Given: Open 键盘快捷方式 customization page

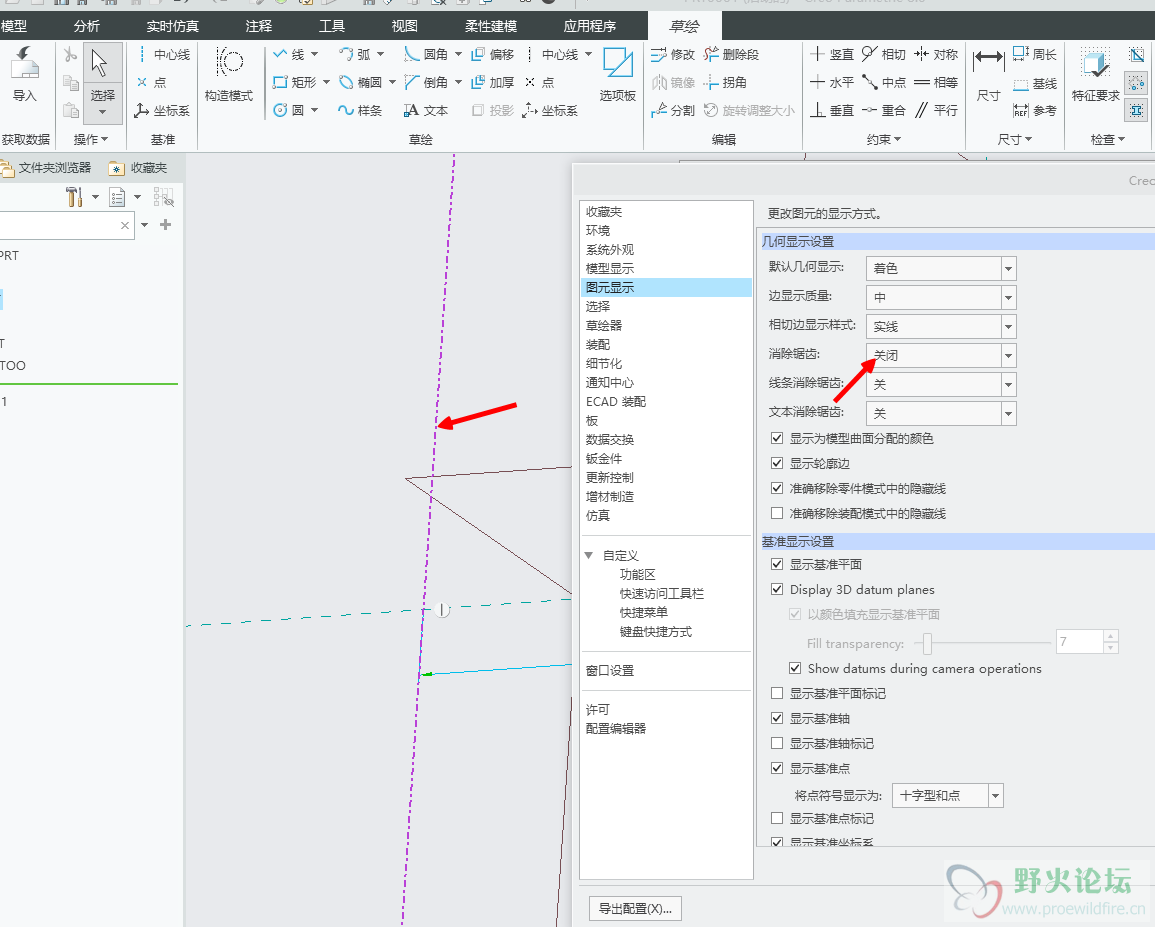Looking at the screenshot, I should (656, 632).
